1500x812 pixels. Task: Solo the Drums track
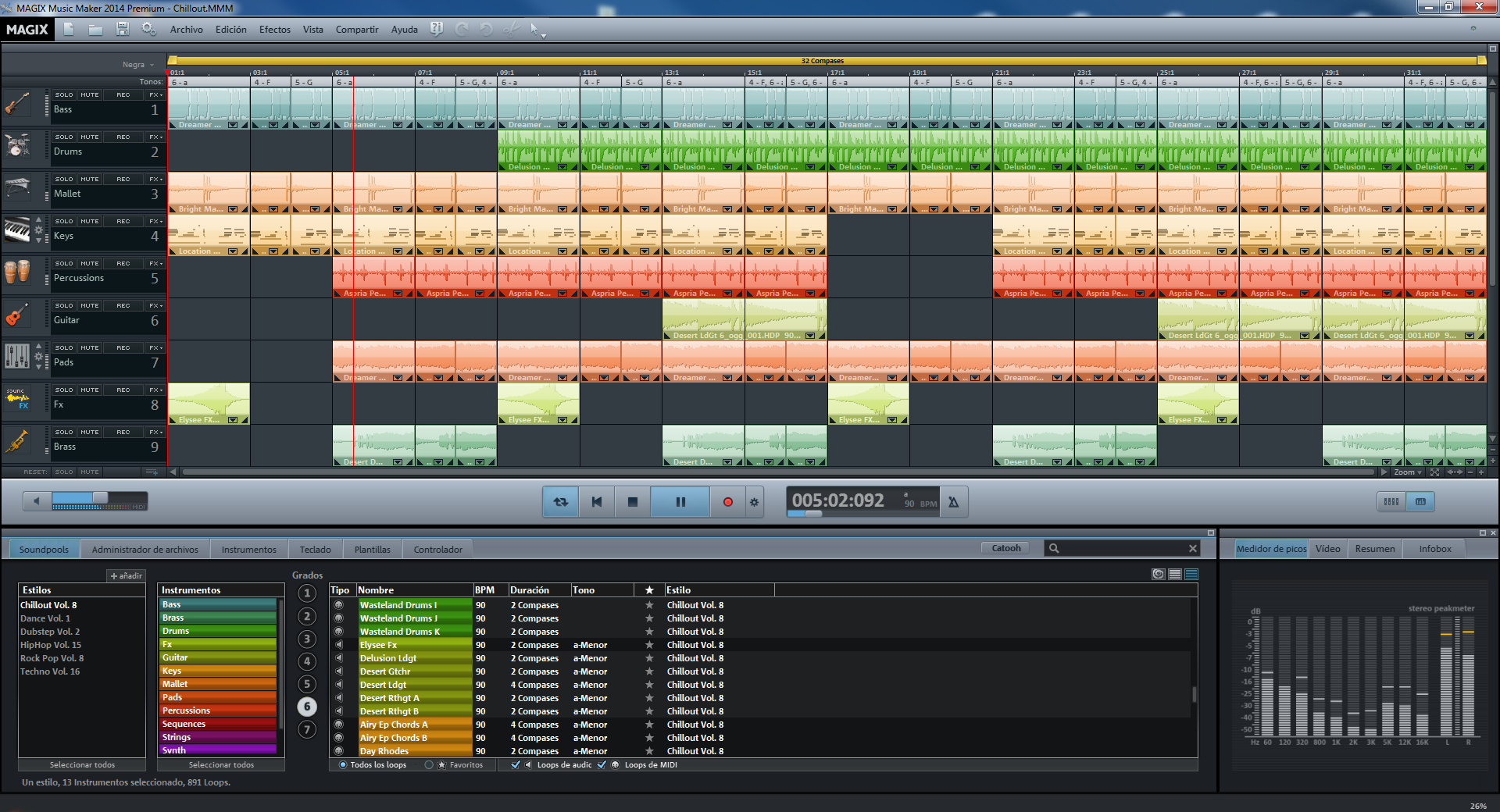64,137
